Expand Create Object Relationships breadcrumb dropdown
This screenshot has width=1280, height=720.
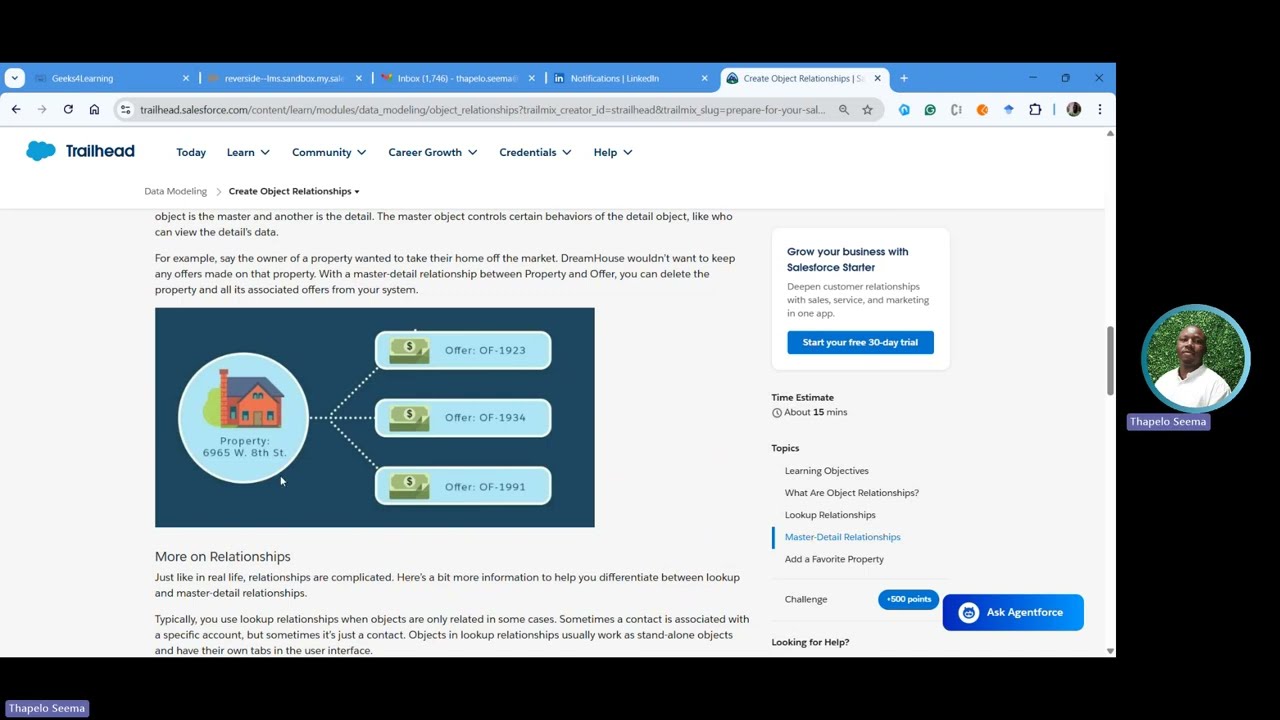point(294,191)
